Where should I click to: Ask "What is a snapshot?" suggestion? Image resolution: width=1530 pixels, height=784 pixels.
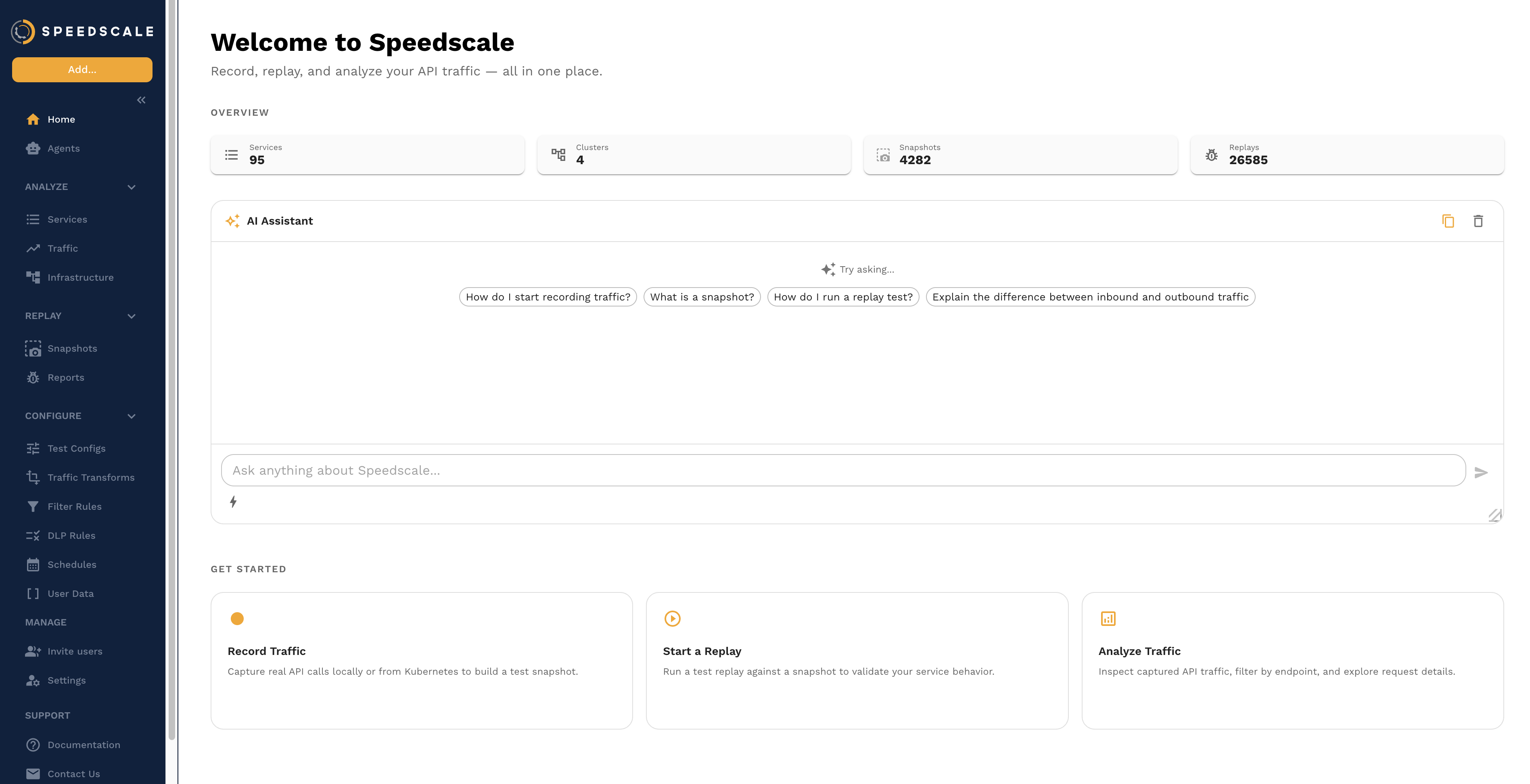(701, 297)
